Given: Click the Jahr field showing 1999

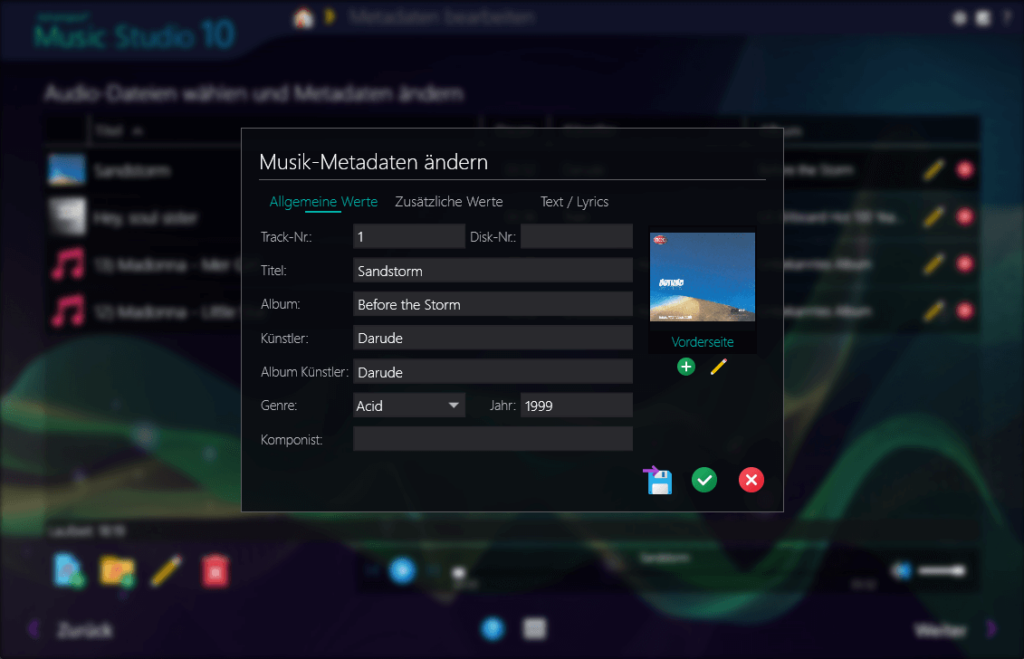Looking at the screenshot, I should click(576, 406).
